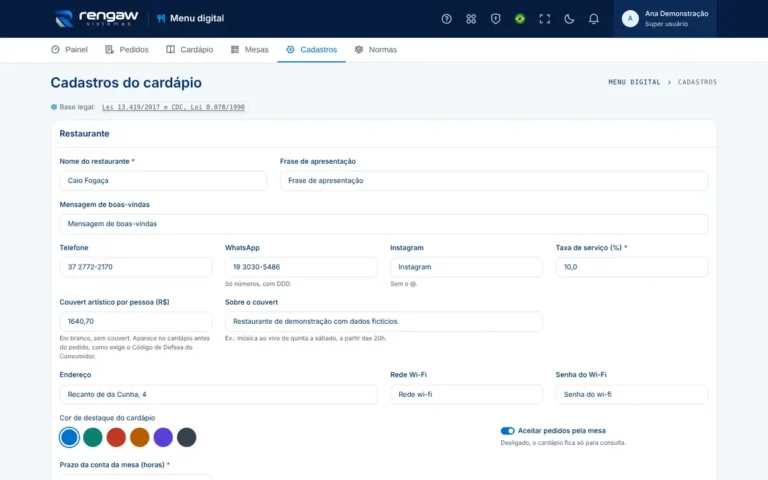Choose the orange highlight color
Screen dimensions: 768x480
[140, 437]
